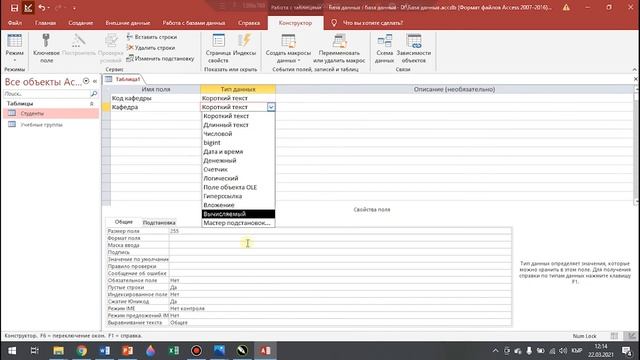Viewport: 640px width, 360px height.
Task: Click the Save icon in title bar
Action: (x=14, y=8)
